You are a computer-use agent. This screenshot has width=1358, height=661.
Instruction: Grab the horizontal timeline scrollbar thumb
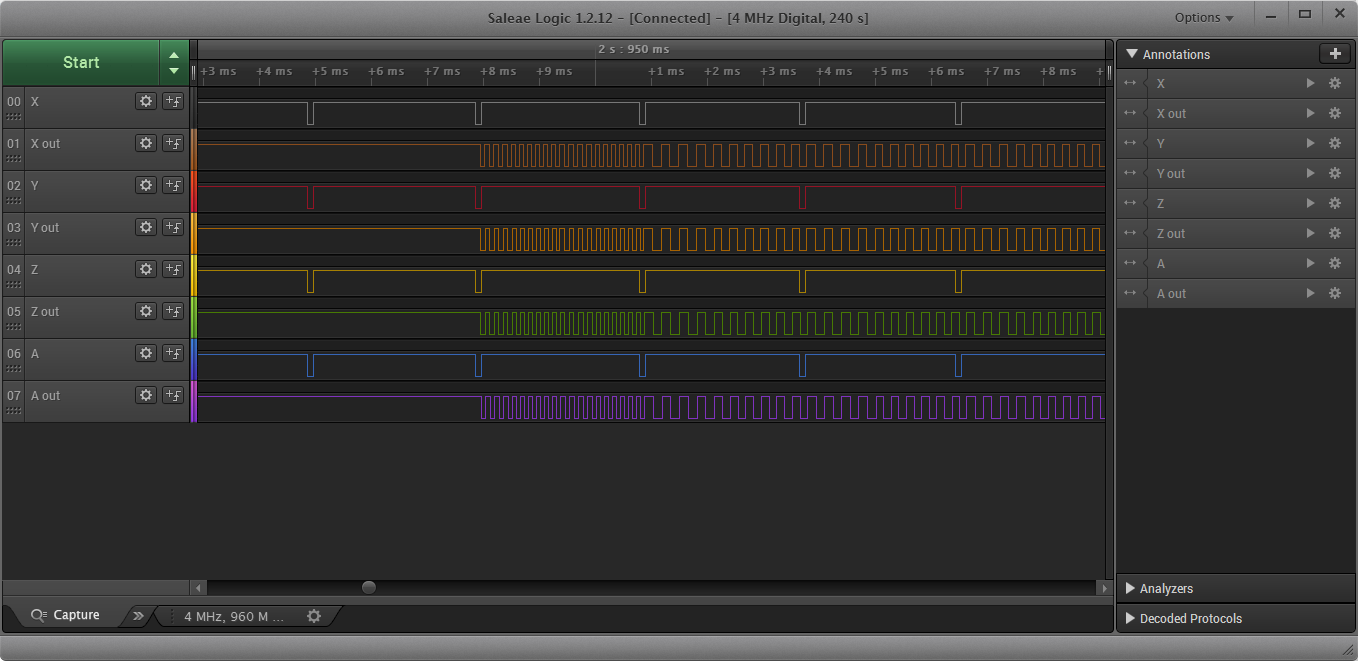coord(369,588)
